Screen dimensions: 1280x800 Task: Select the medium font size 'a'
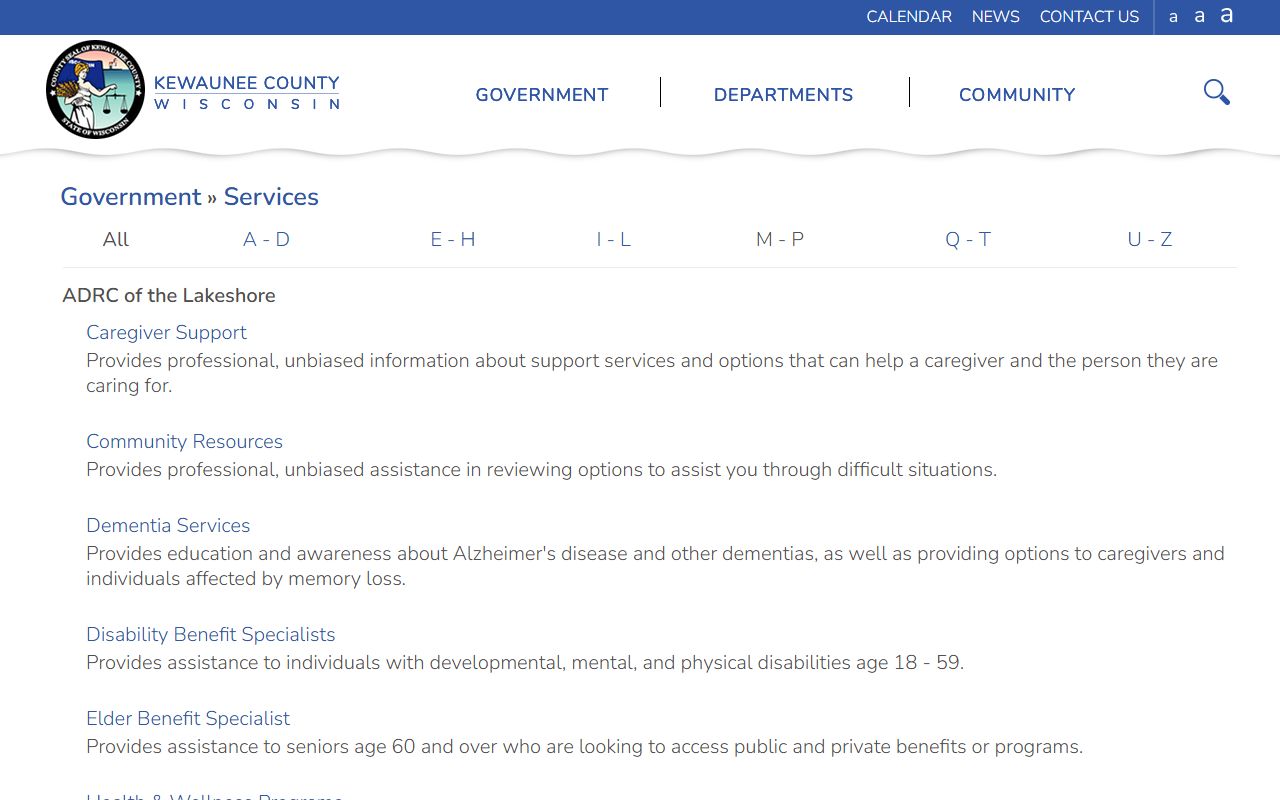point(1199,17)
